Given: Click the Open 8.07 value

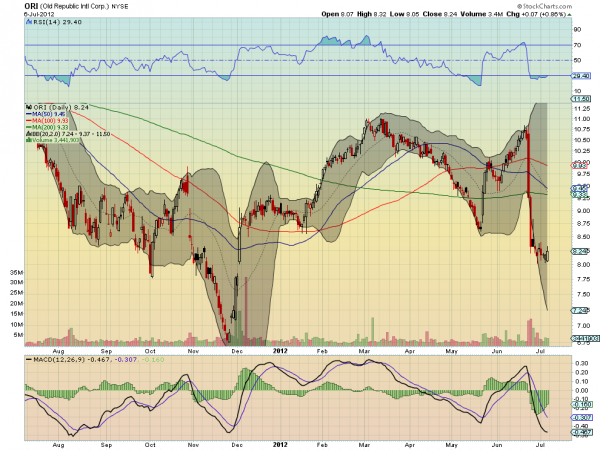Looking at the screenshot, I should point(337,14).
